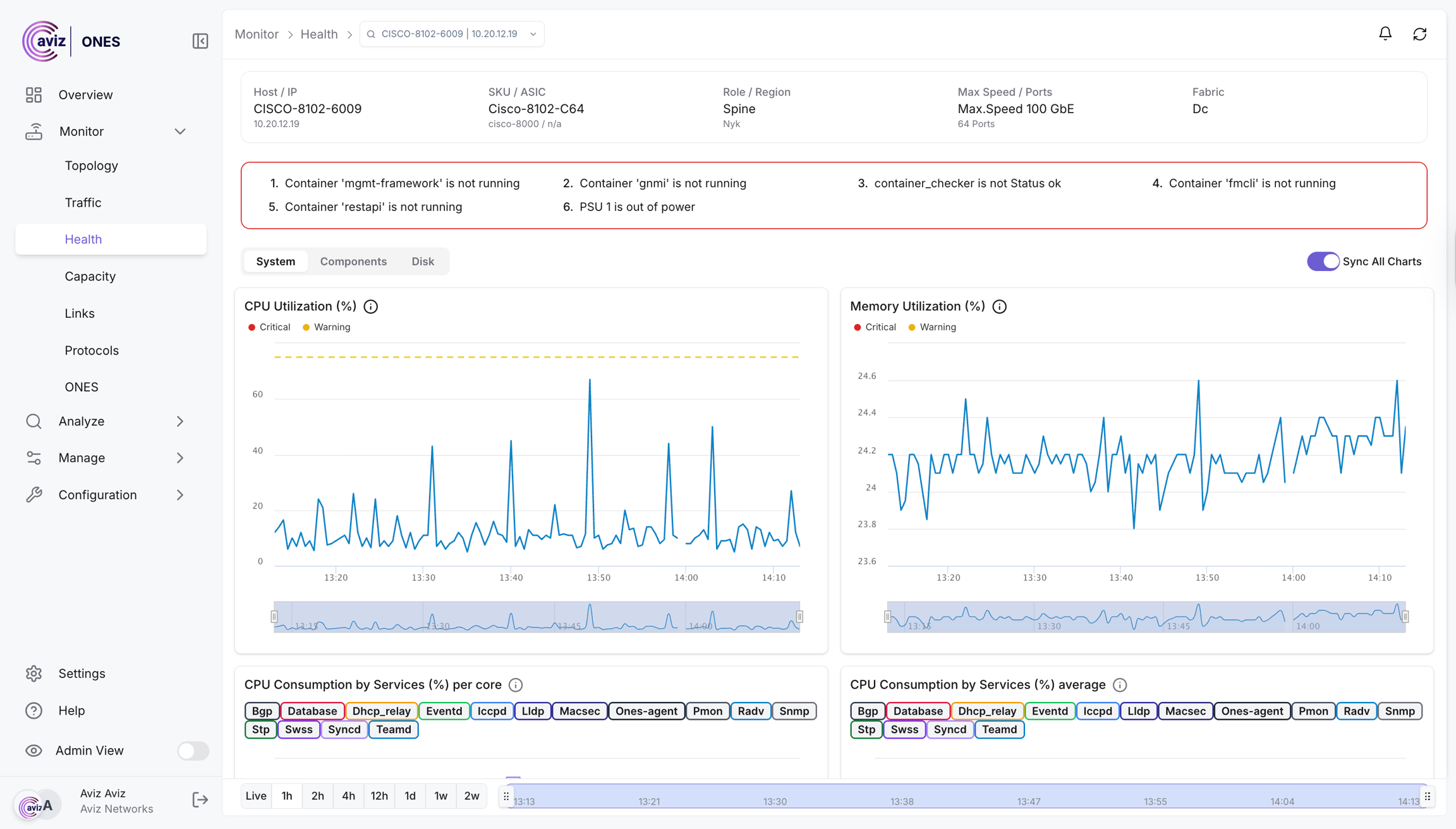Screen dimensions: 1456x829
Task: Click the Health breadcrumb
Action: (319, 34)
